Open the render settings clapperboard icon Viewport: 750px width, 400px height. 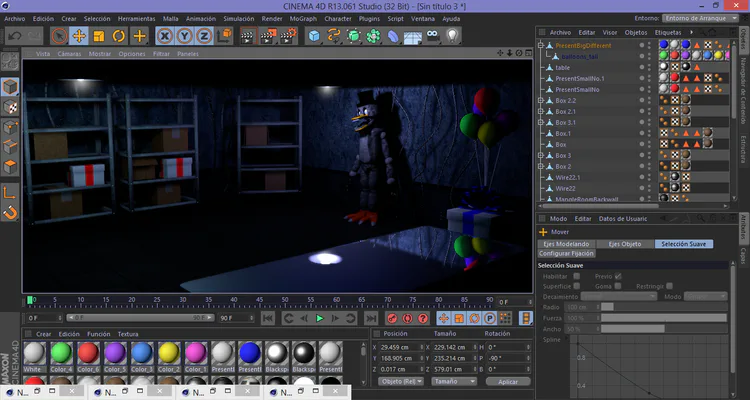(288, 36)
